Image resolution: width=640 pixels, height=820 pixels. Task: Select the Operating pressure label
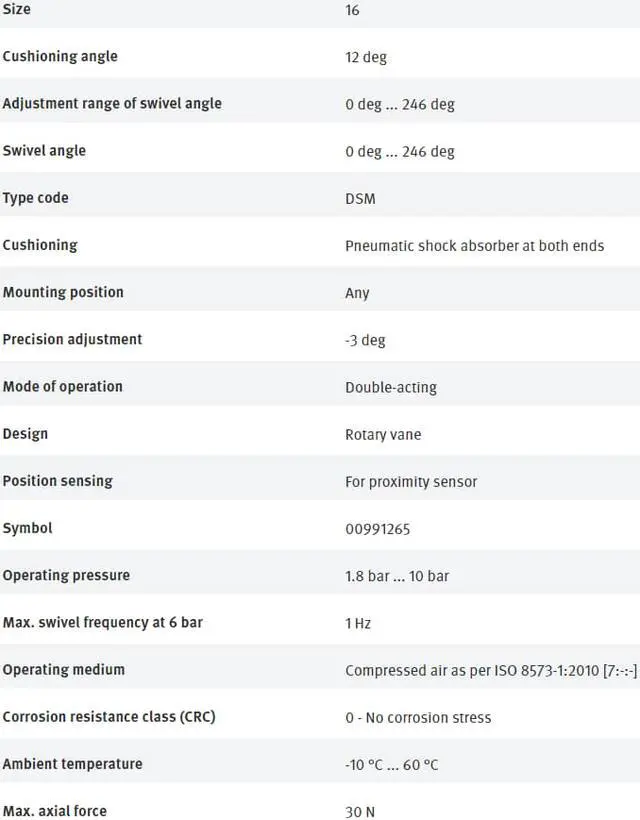(66, 575)
